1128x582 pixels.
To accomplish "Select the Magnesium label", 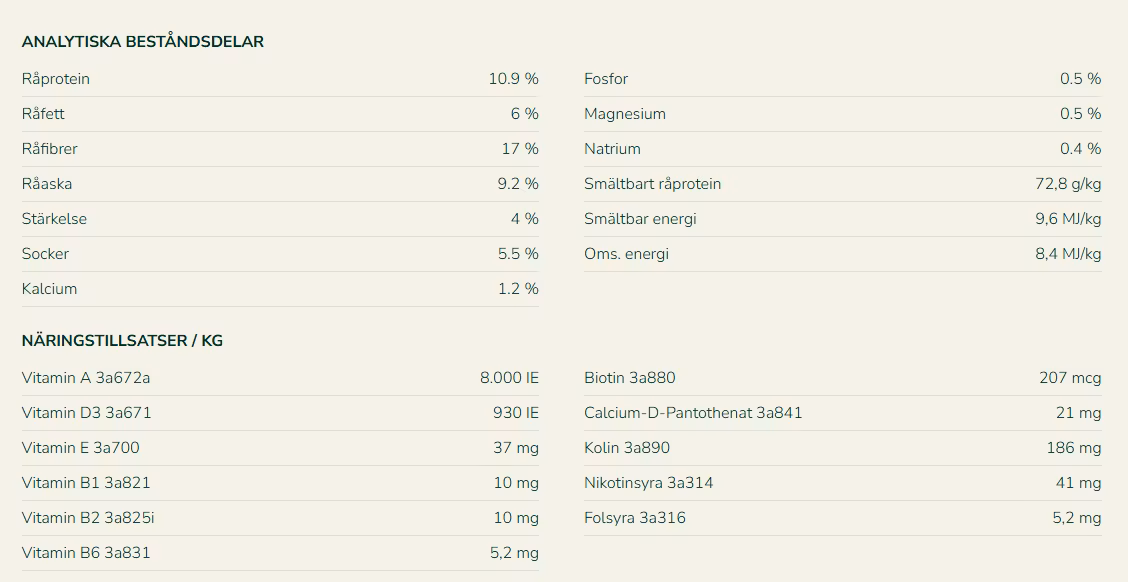I will coord(625,114).
